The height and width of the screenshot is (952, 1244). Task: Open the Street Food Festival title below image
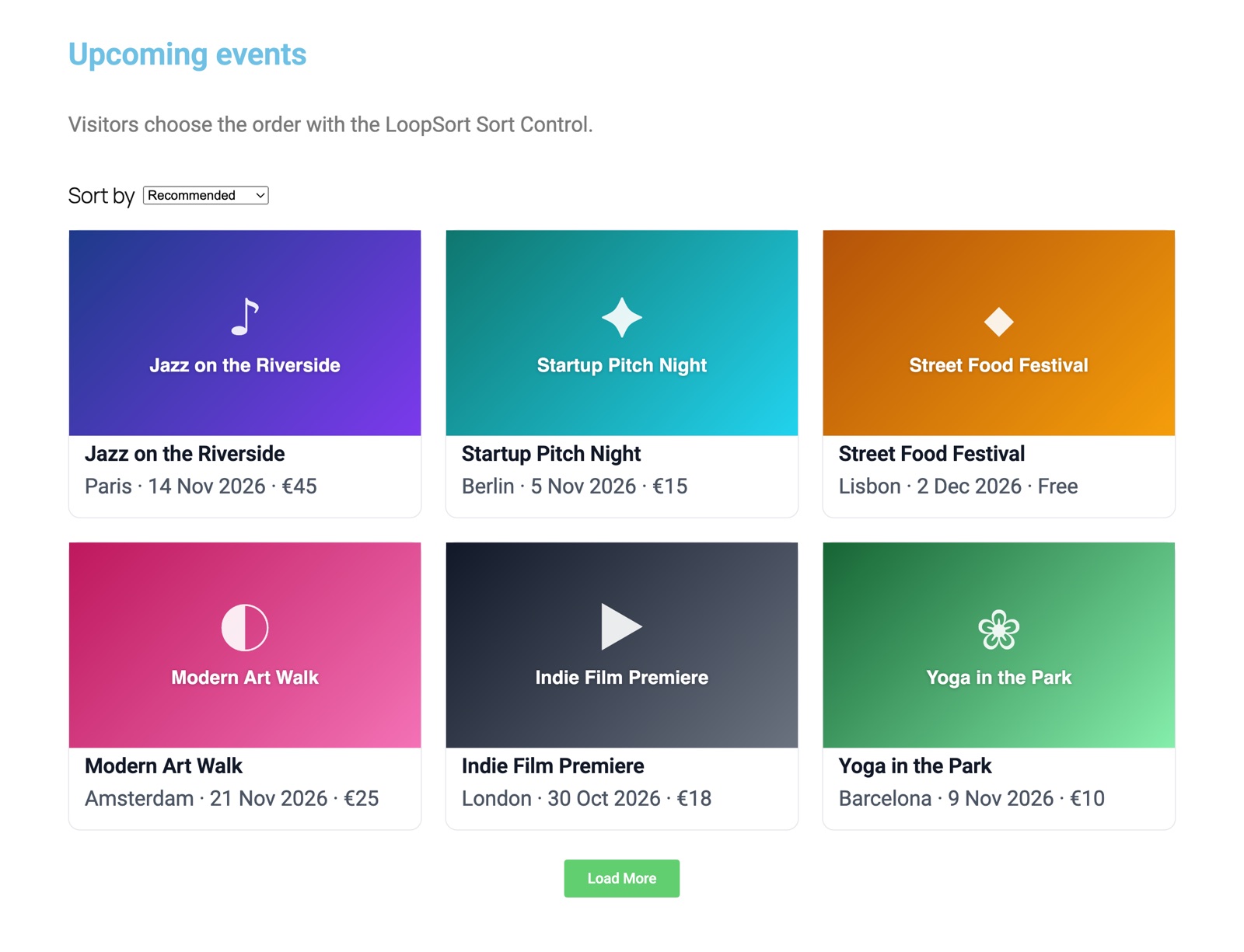(x=931, y=454)
